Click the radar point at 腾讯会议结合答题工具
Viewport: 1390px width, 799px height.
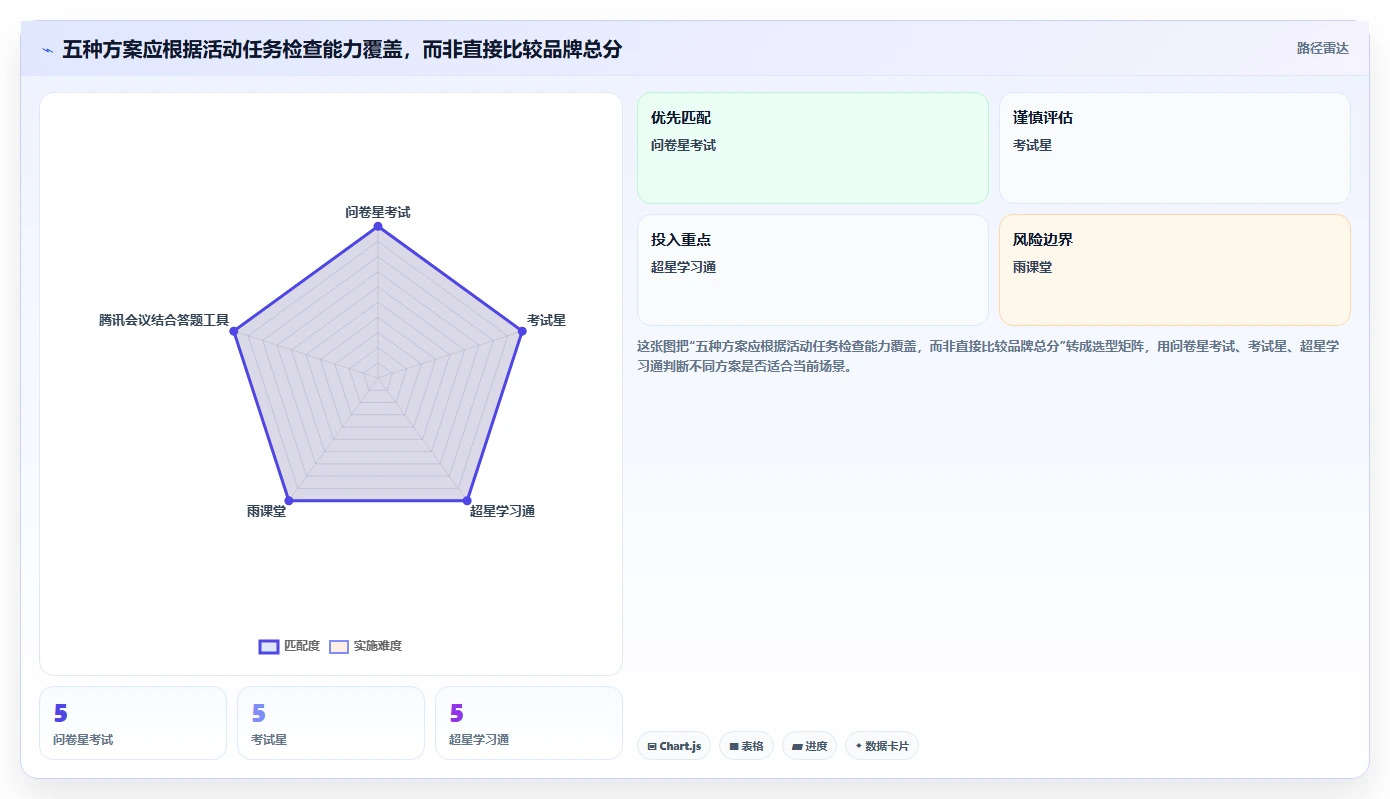(234, 331)
